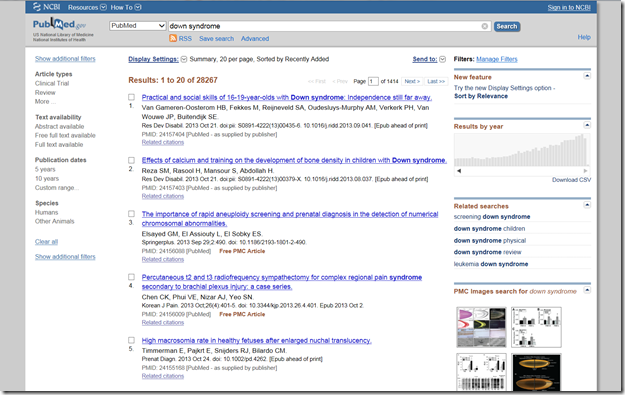Collapse the New feature panel
Viewport: 625px width, 395px height.
pyautogui.click(x=587, y=76)
